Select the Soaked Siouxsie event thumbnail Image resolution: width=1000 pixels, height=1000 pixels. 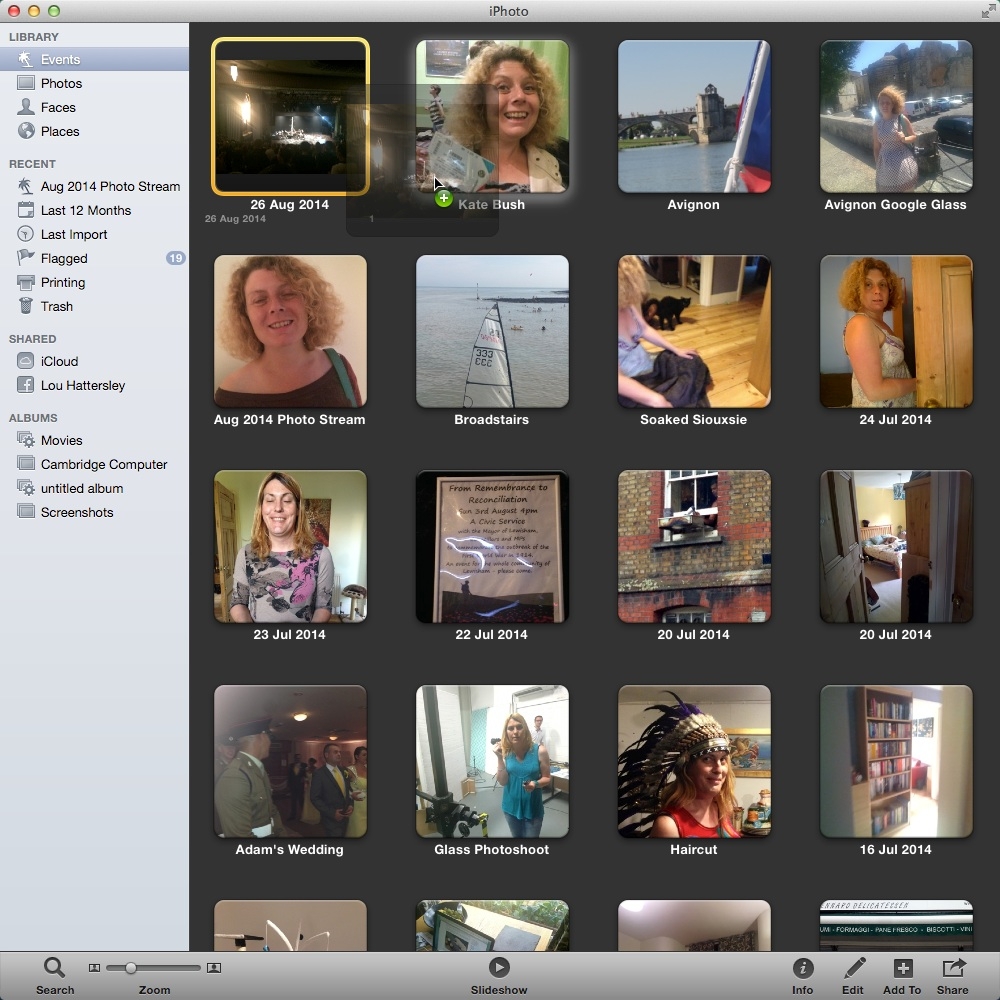(694, 331)
